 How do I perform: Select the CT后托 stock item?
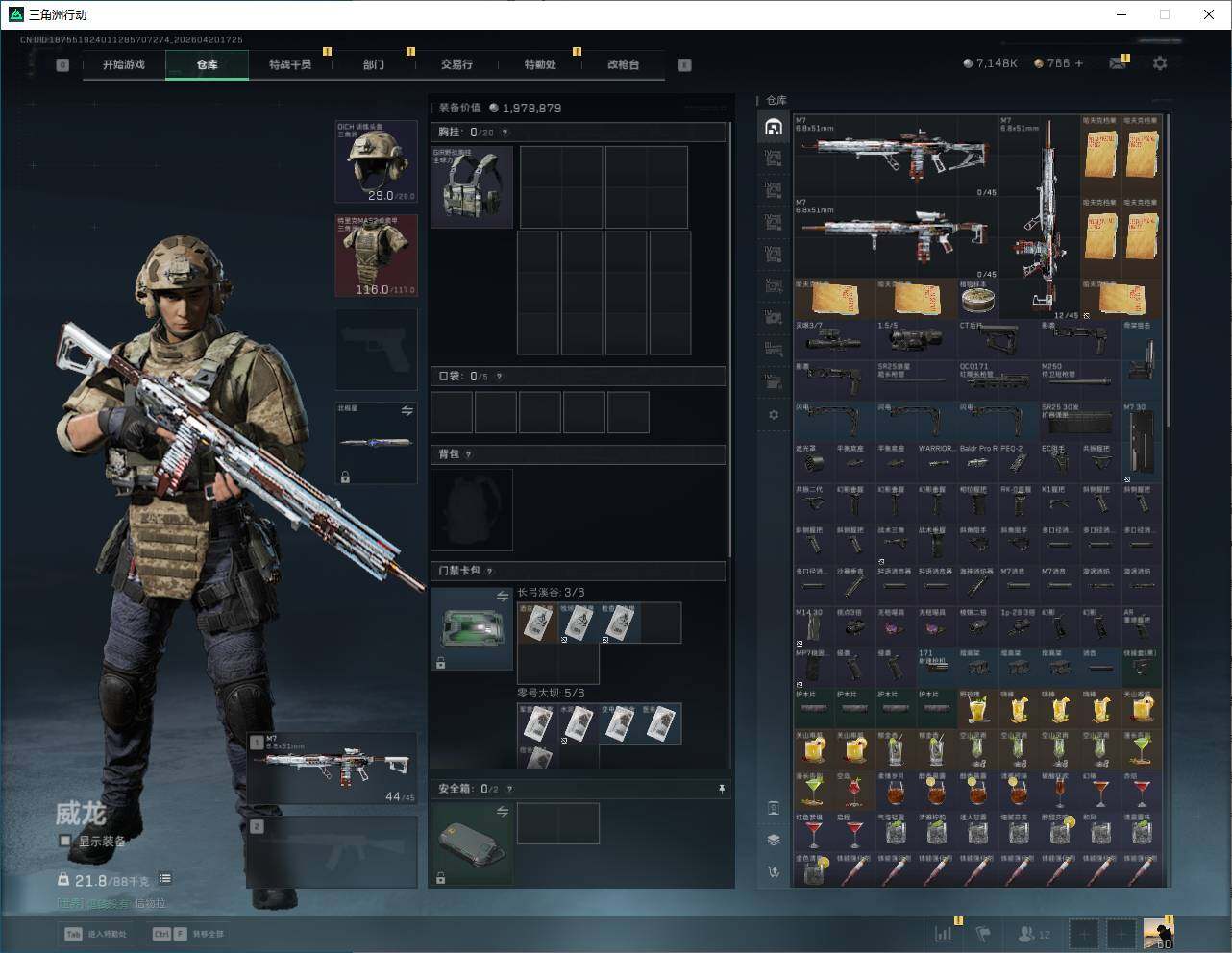(998, 340)
